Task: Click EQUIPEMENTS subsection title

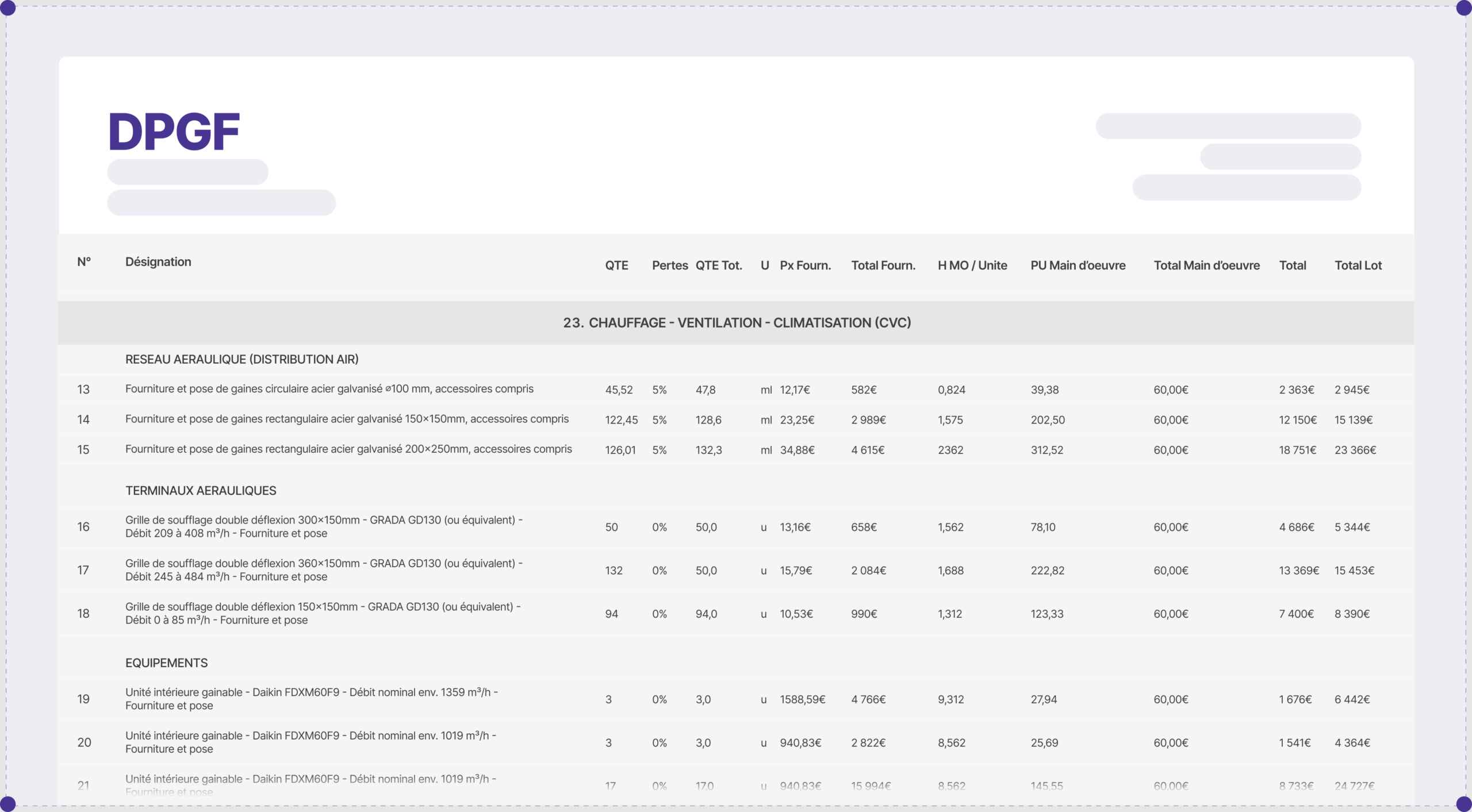Action: [166, 663]
